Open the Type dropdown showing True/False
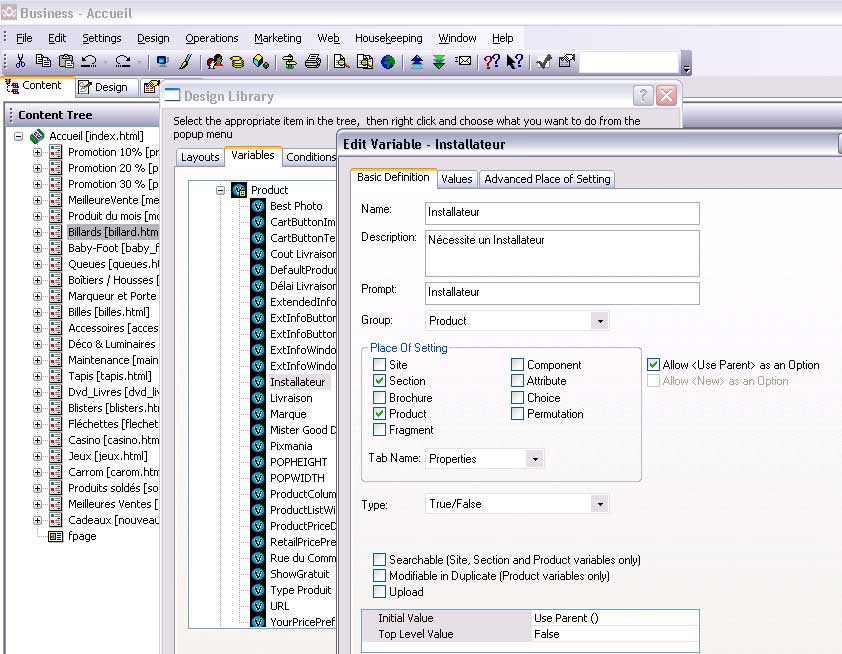The height and width of the screenshot is (654, 842). 598,504
